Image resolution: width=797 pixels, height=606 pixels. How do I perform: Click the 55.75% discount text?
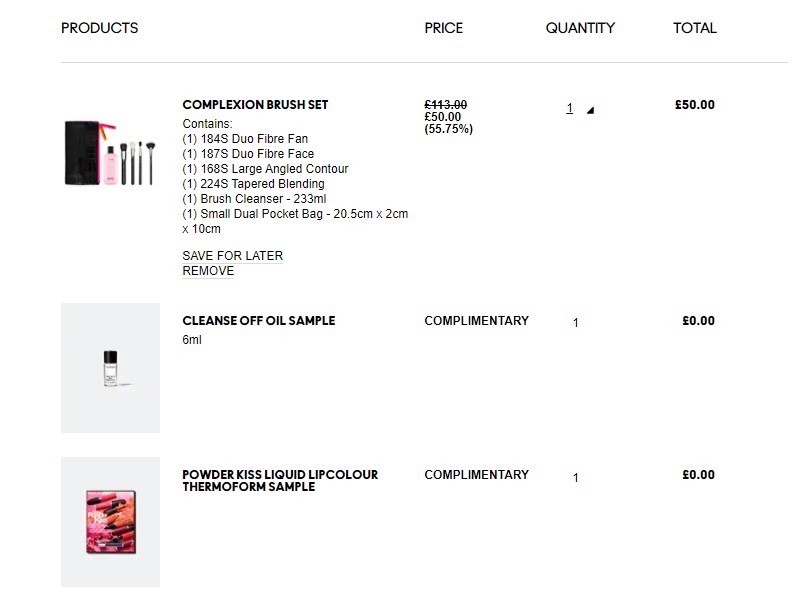449,129
